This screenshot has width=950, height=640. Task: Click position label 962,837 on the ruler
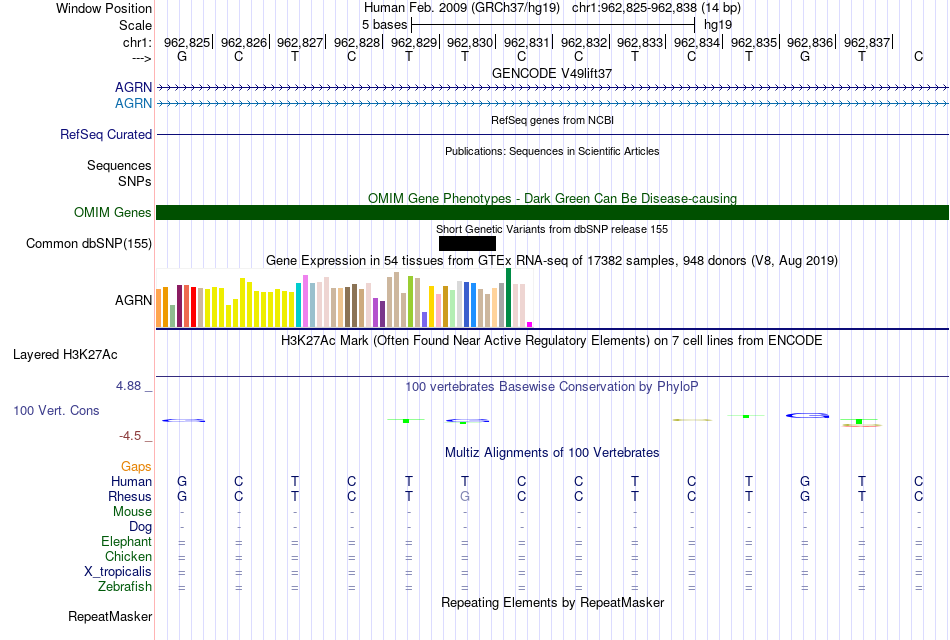[x=867, y=42]
